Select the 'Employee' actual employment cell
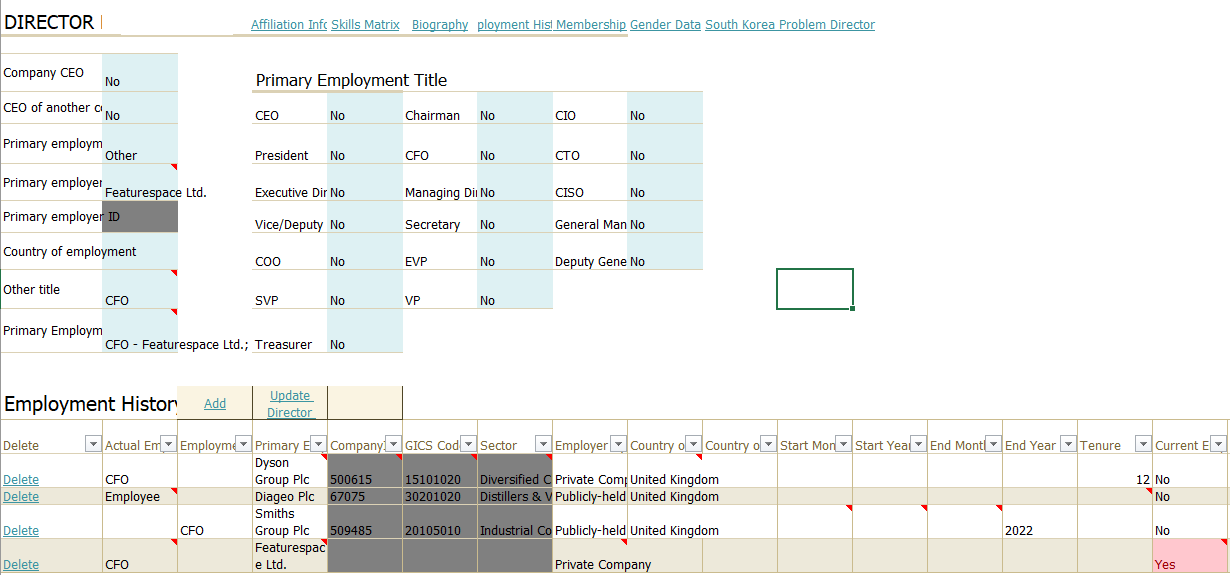Screen dimensions: 1230x575 coord(140,496)
